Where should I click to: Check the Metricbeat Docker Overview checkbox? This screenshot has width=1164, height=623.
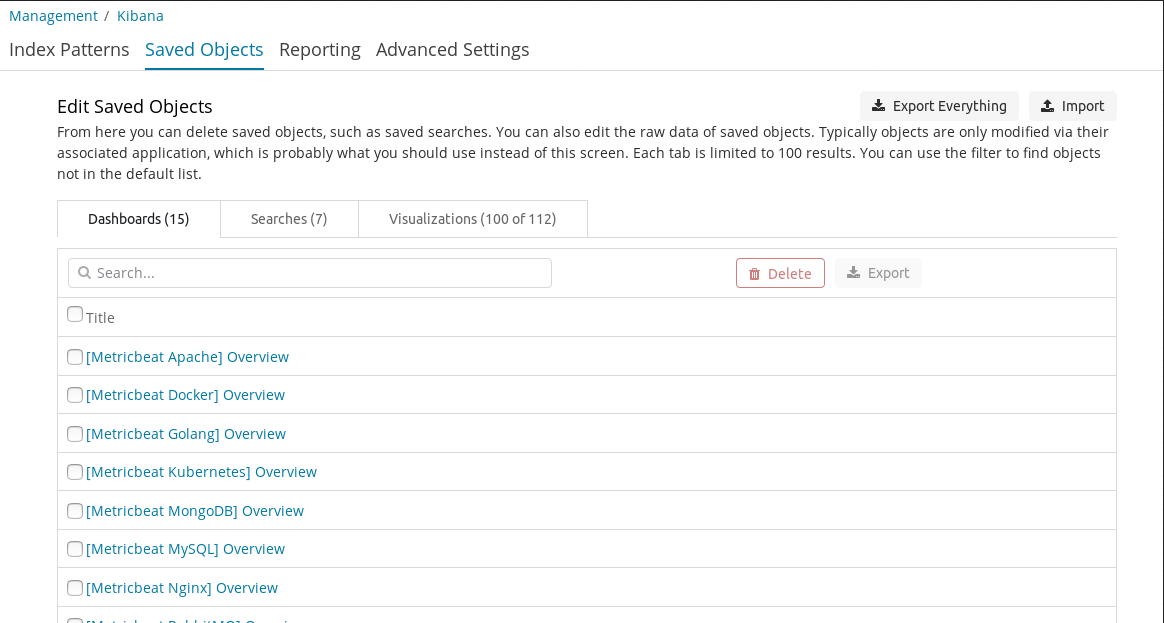coord(75,395)
